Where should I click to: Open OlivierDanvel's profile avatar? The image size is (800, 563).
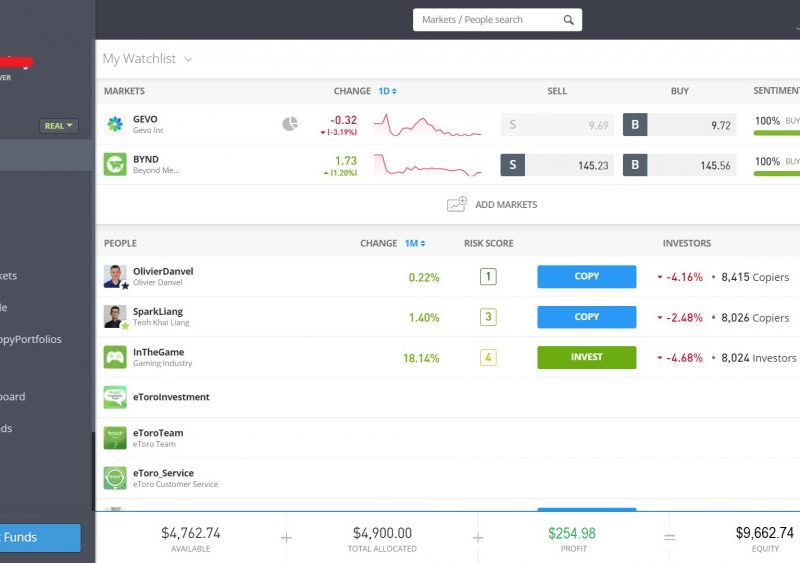pos(115,277)
